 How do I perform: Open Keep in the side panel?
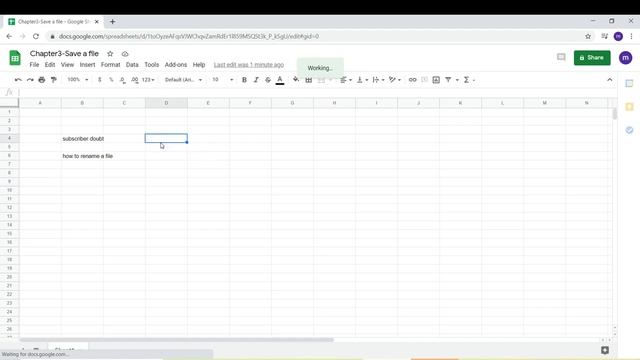point(629,107)
